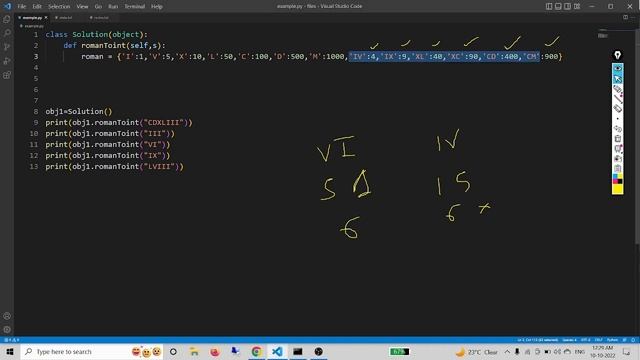
Task: Open the Source Control view
Action: click(7, 47)
